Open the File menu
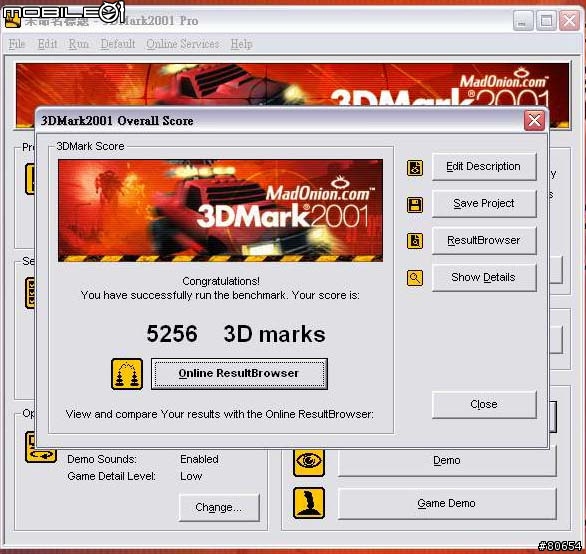 point(17,44)
